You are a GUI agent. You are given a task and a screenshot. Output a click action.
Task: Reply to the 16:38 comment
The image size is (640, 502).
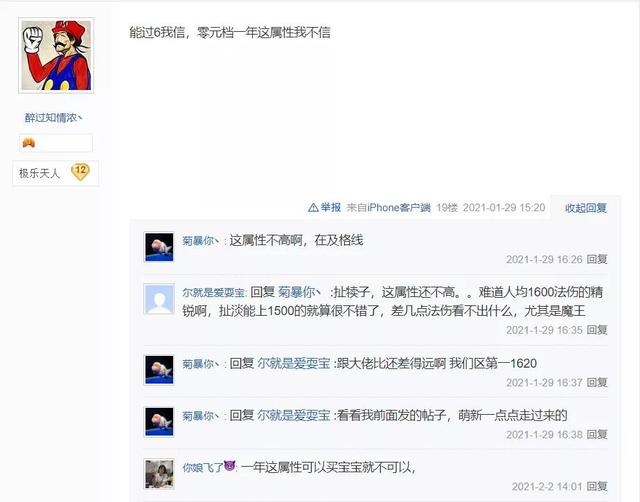point(597,434)
